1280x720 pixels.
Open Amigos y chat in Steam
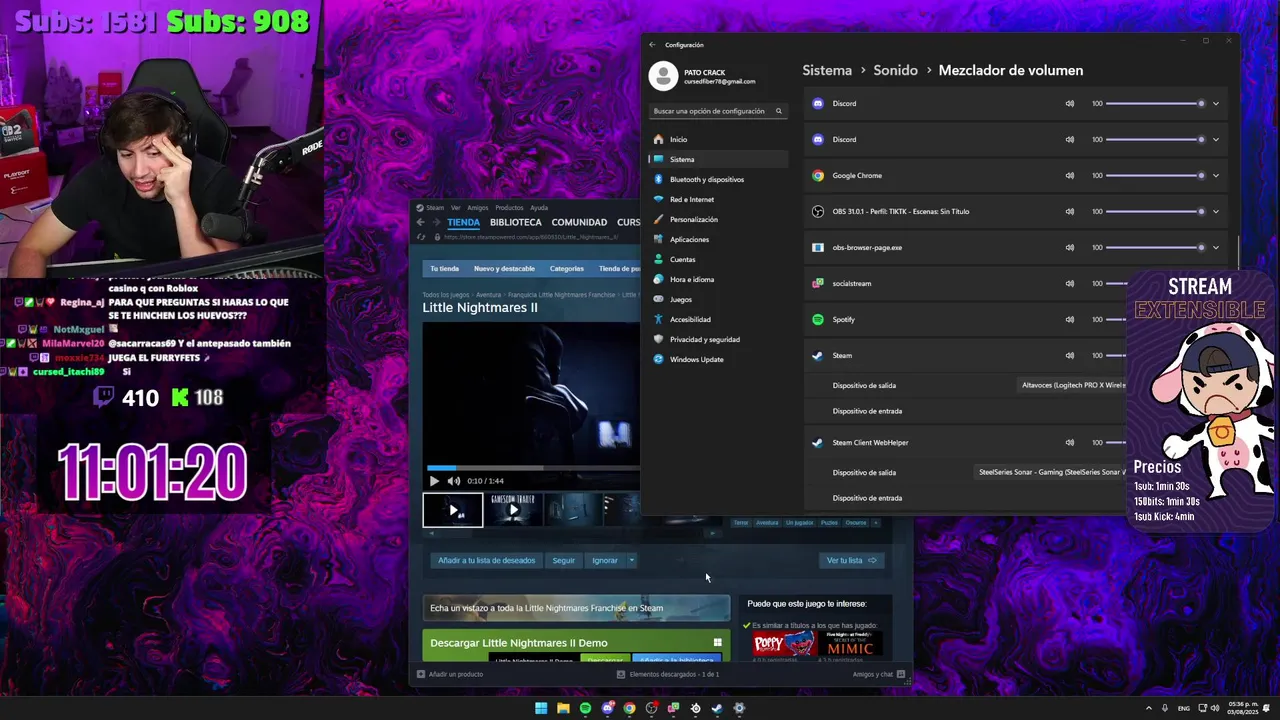pos(878,674)
